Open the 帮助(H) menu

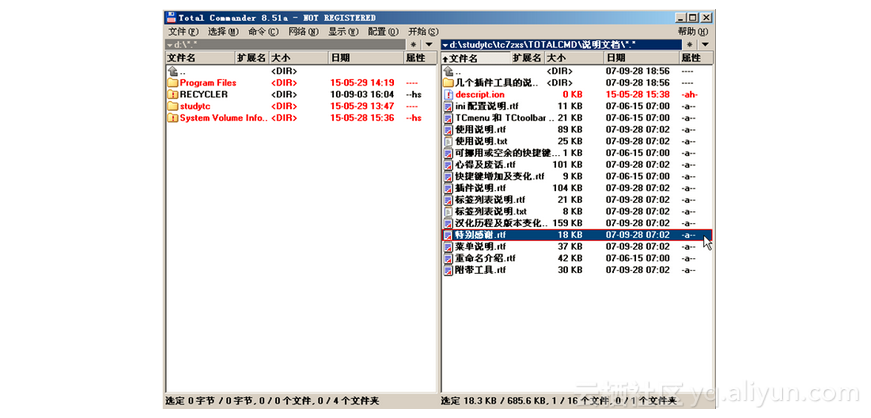pos(693,32)
